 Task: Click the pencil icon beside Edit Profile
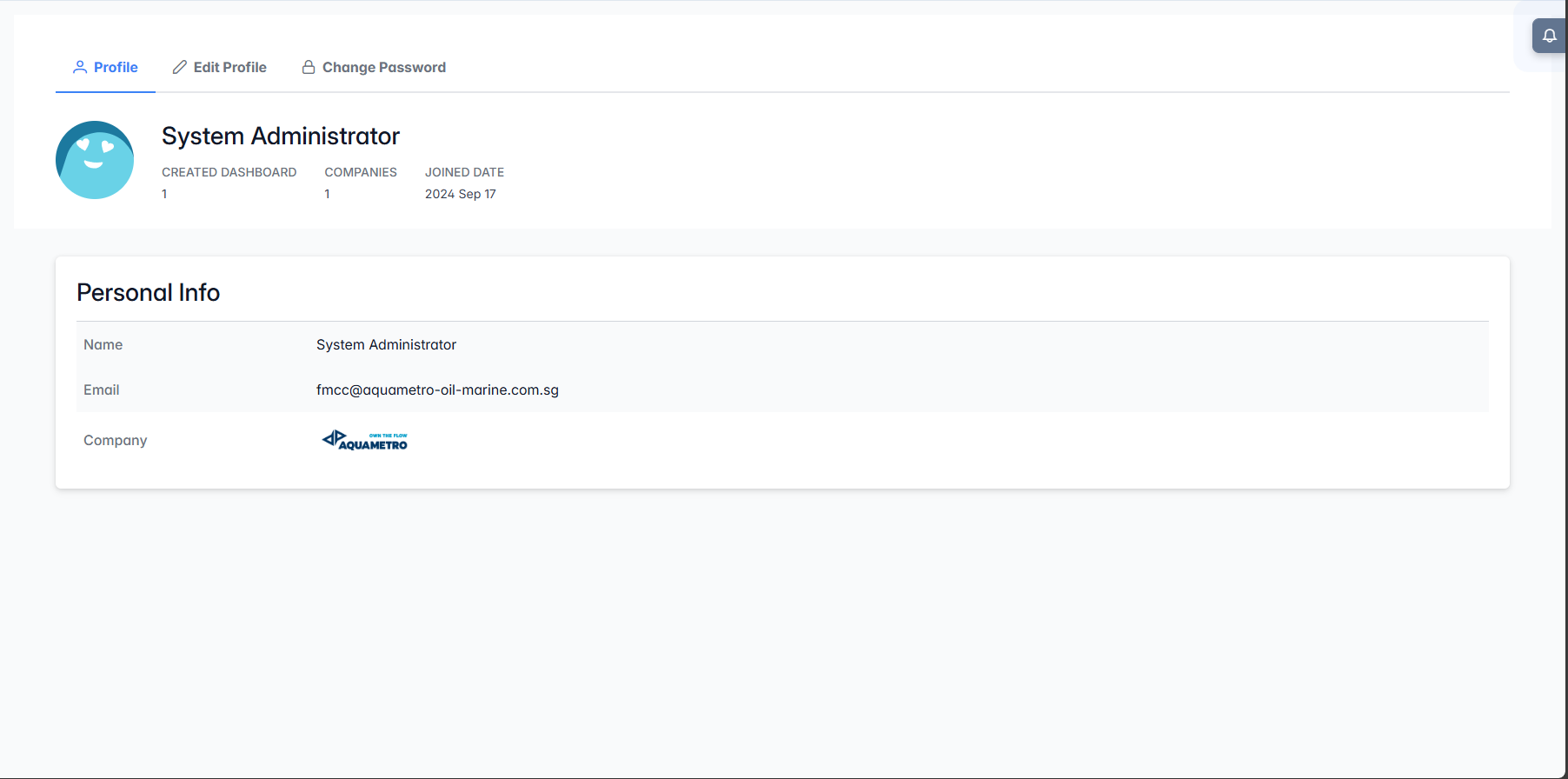[180, 67]
